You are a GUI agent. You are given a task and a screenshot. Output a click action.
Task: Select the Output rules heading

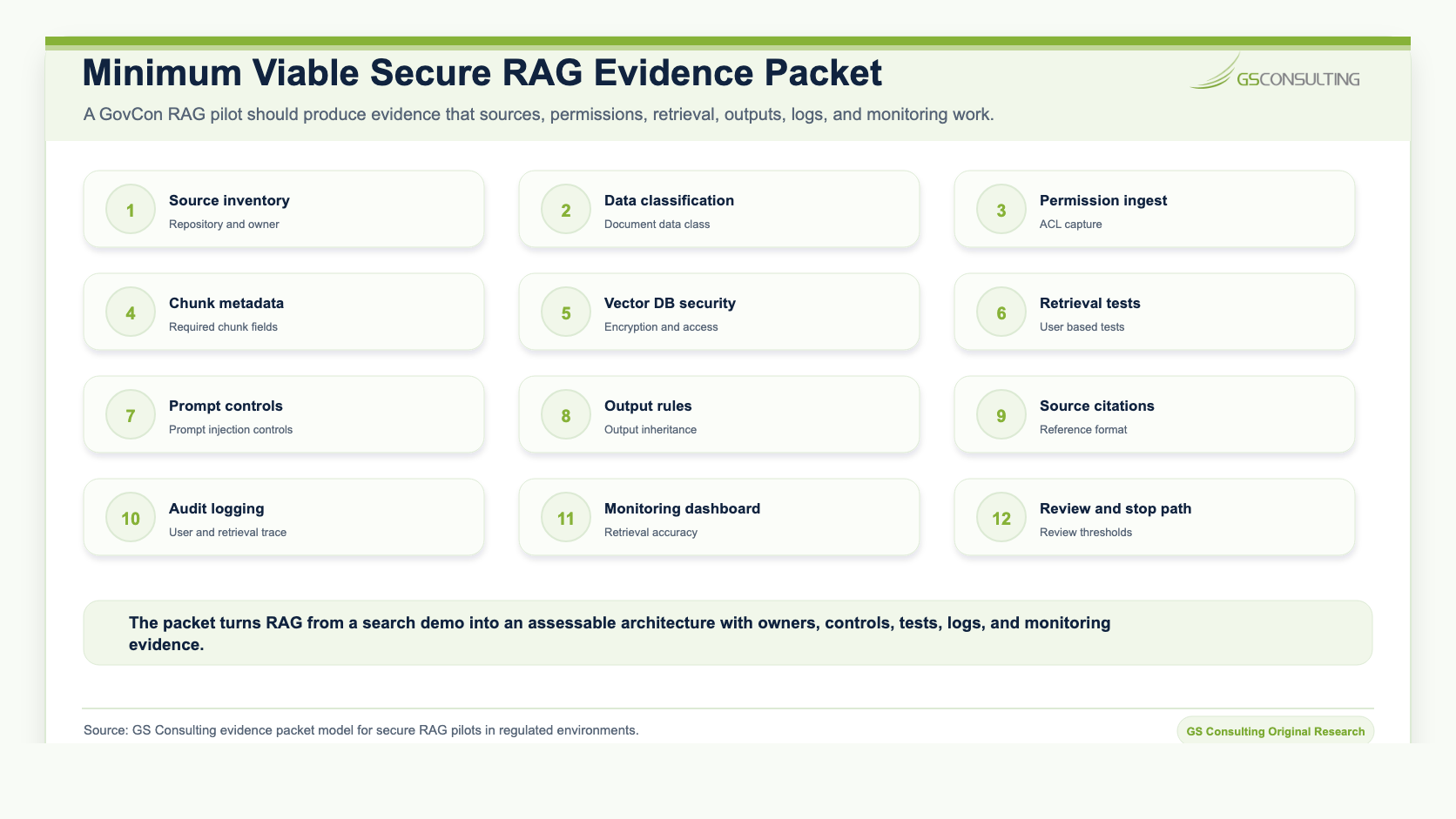pyautogui.click(x=648, y=406)
